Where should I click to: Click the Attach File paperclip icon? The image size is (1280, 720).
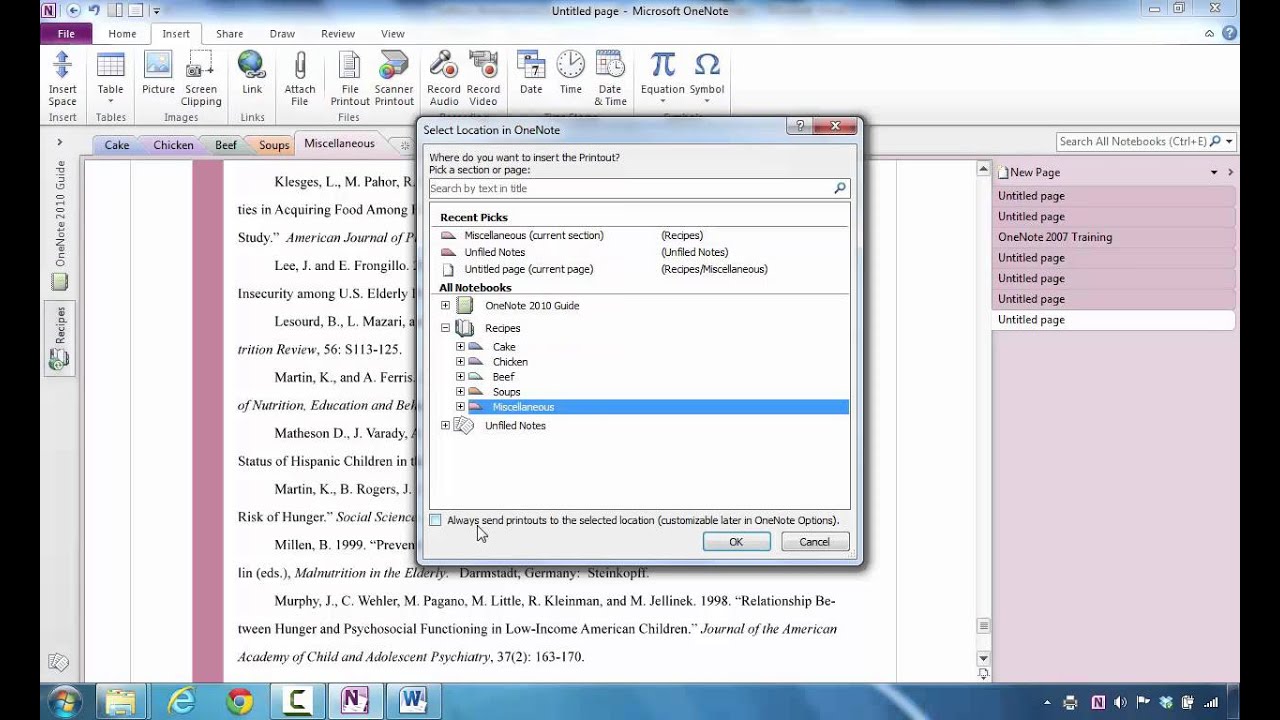pyautogui.click(x=299, y=66)
